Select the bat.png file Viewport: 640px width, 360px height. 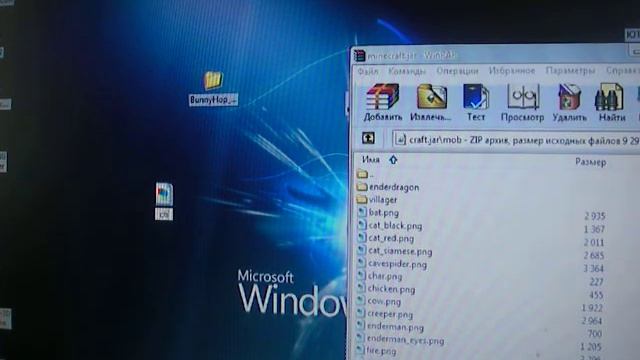coord(378,213)
